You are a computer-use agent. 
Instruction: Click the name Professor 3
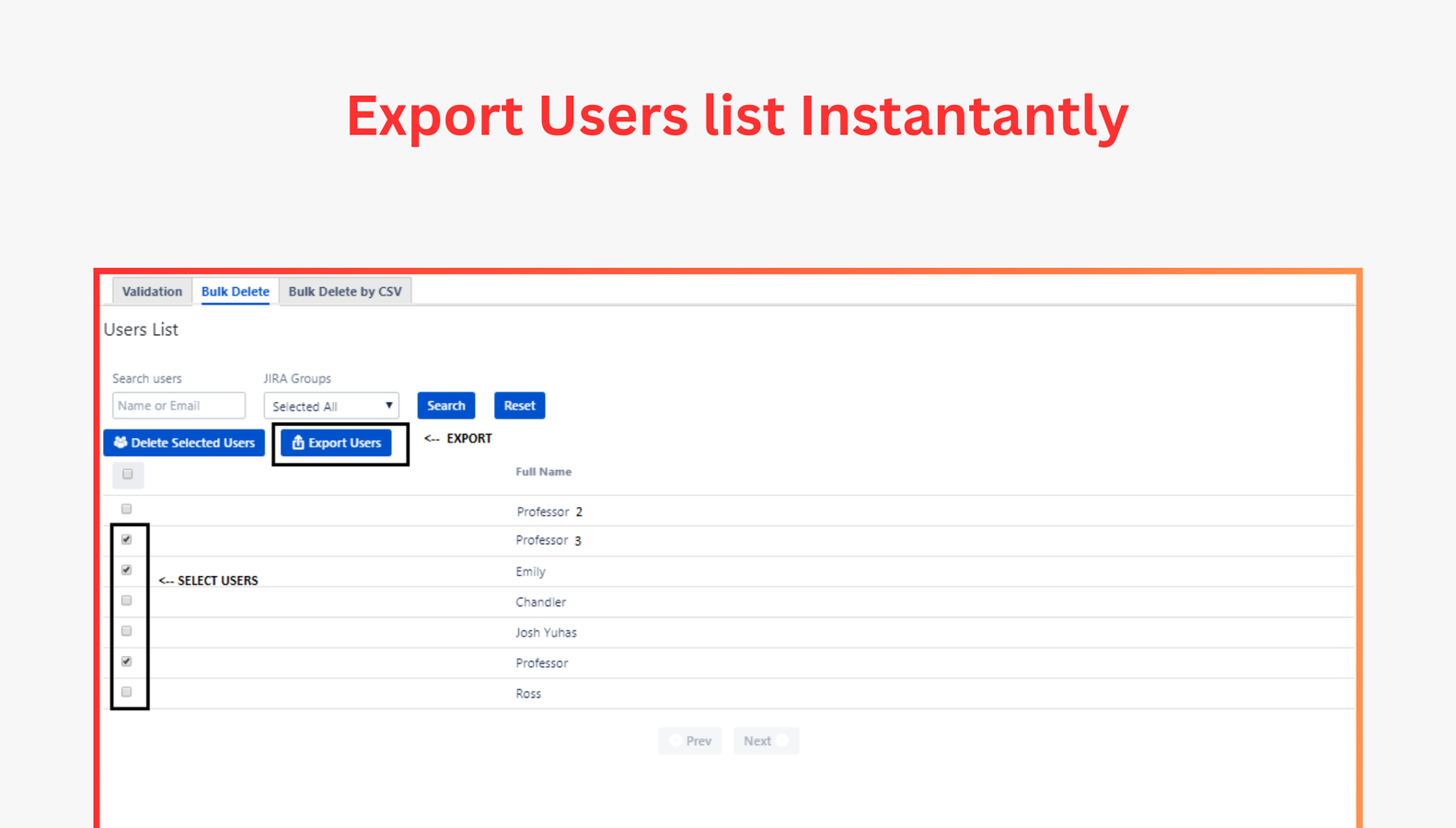click(x=549, y=541)
